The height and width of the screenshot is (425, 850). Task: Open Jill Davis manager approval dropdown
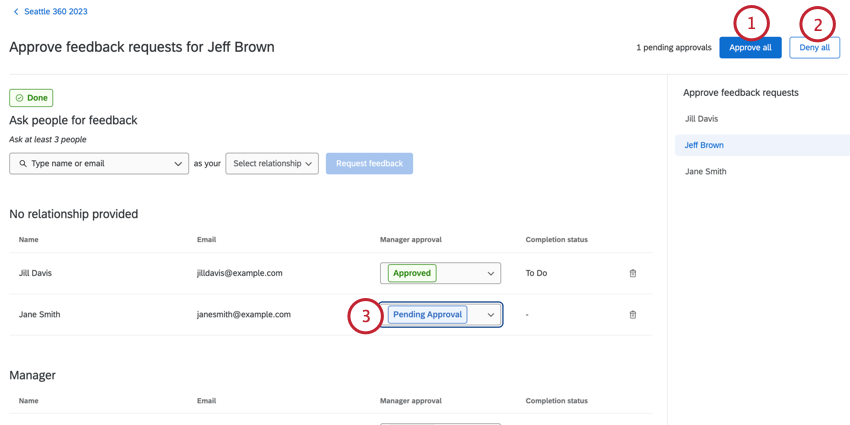(x=490, y=273)
